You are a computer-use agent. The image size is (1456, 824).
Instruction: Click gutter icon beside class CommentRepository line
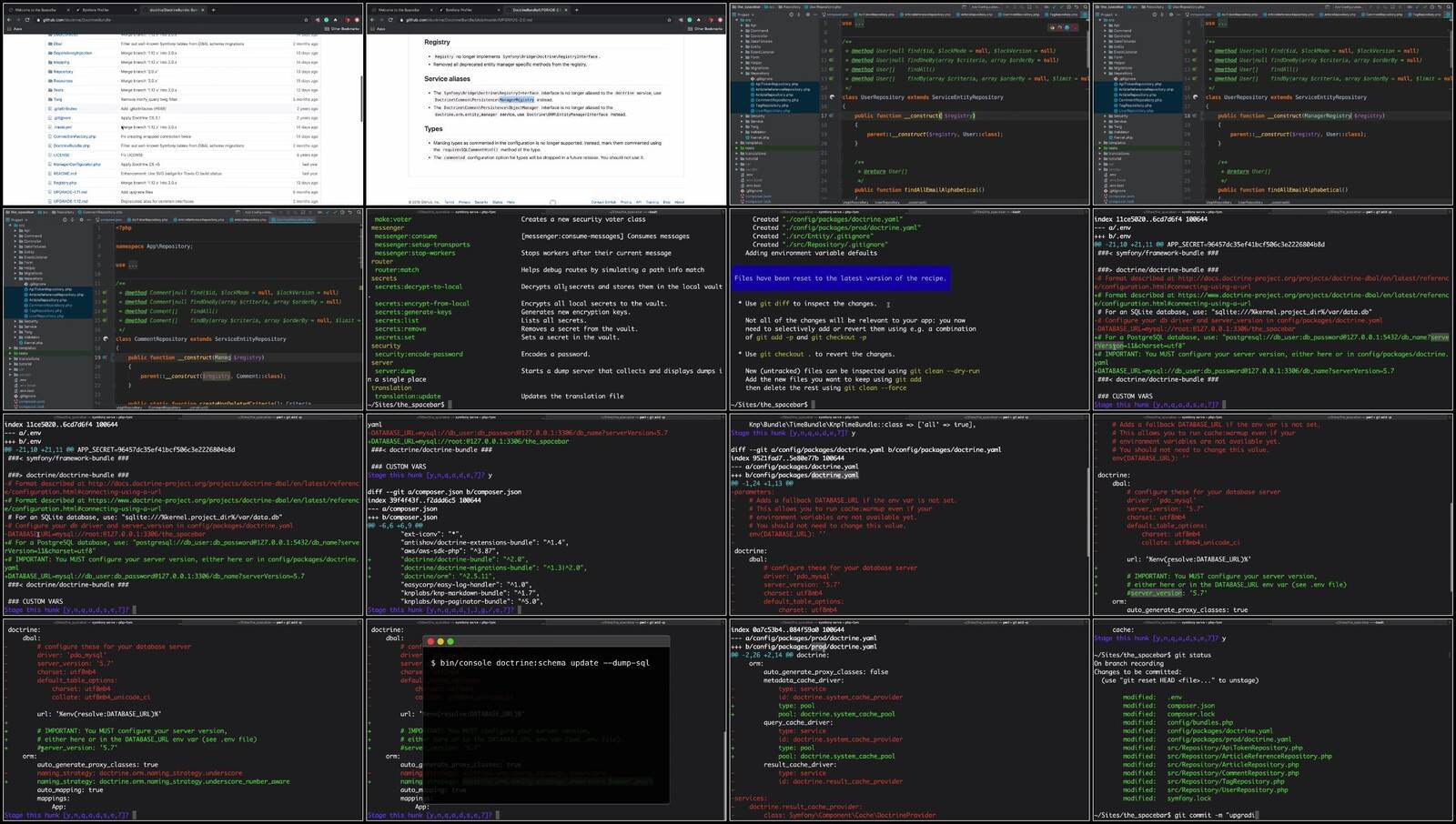(x=106, y=338)
